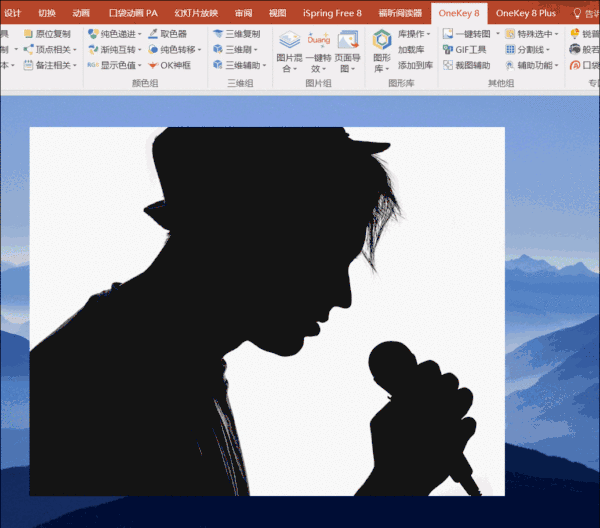This screenshot has height=528, width=600.
Task: Open the 口袋动画 PA tab
Action: tap(133, 13)
